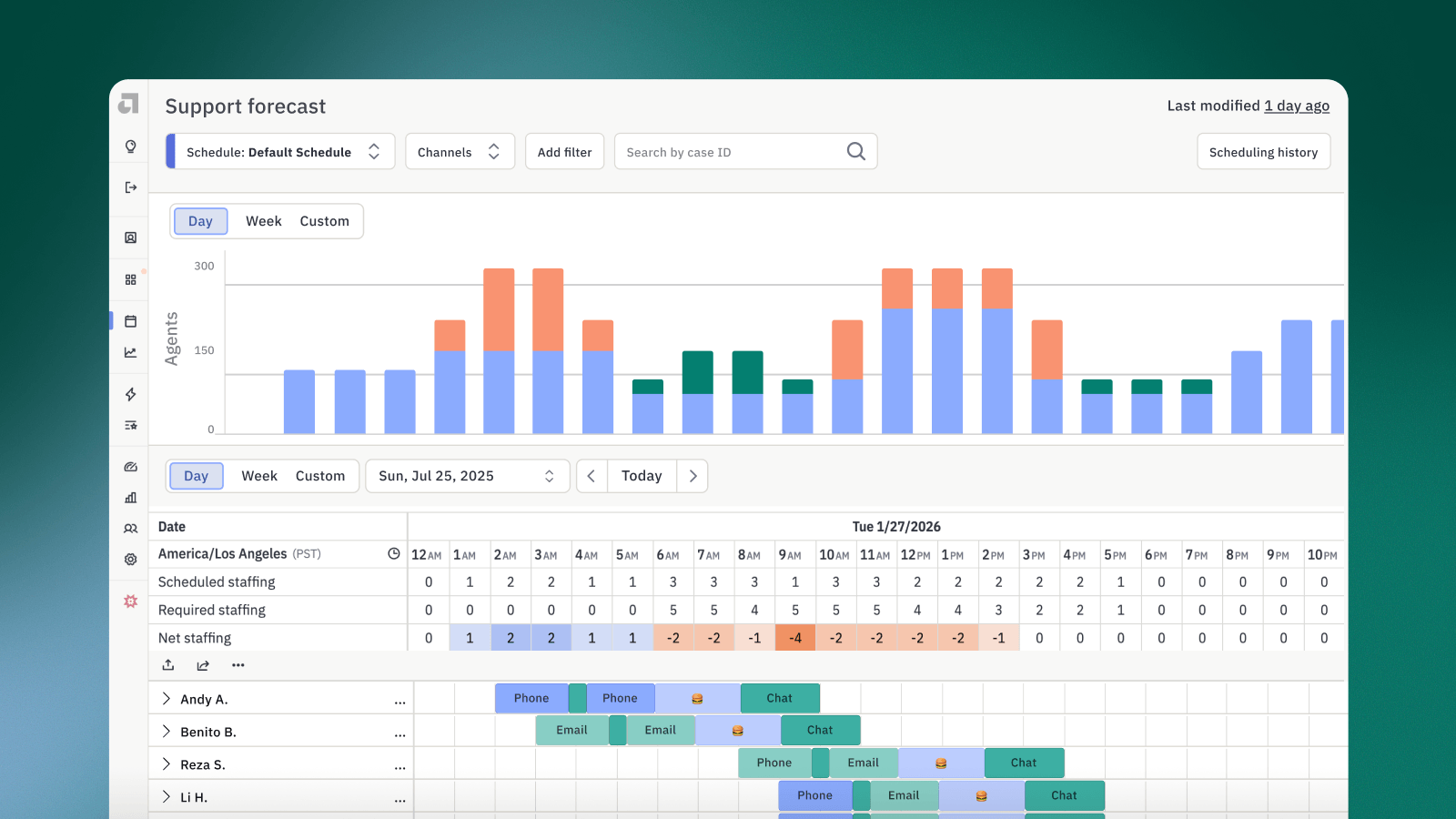
Task: Go to the previous day arrow
Action: pyautogui.click(x=591, y=476)
